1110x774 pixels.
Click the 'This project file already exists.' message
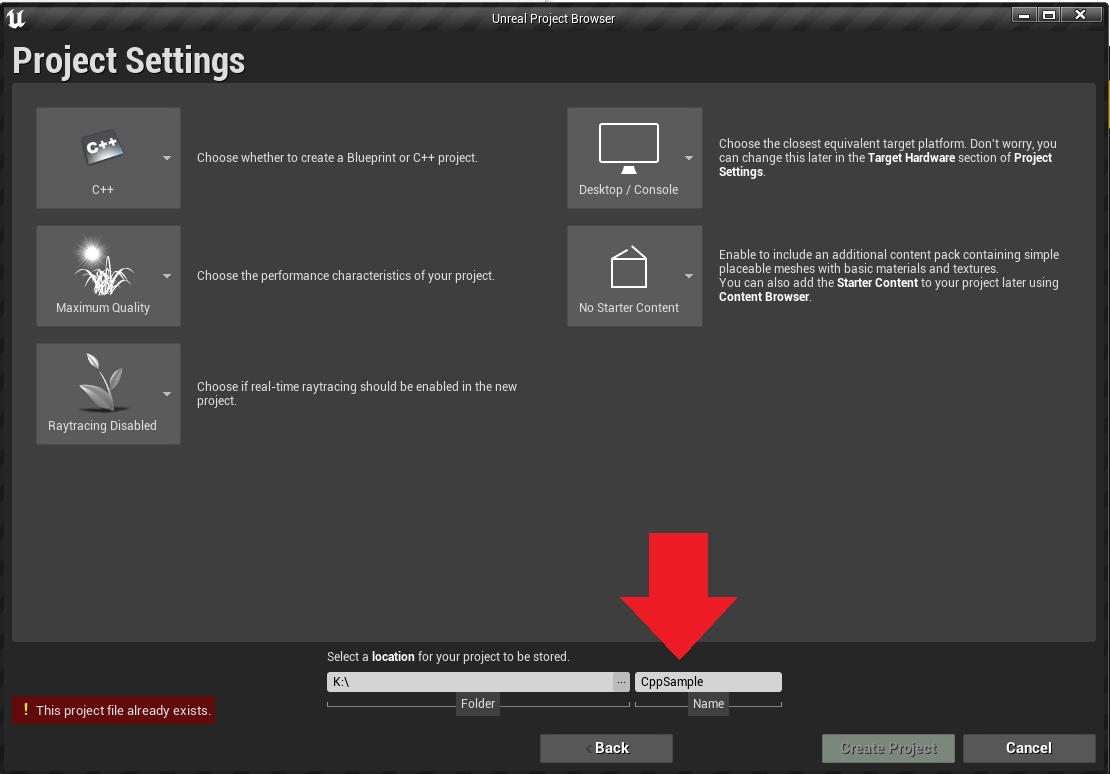coord(123,710)
